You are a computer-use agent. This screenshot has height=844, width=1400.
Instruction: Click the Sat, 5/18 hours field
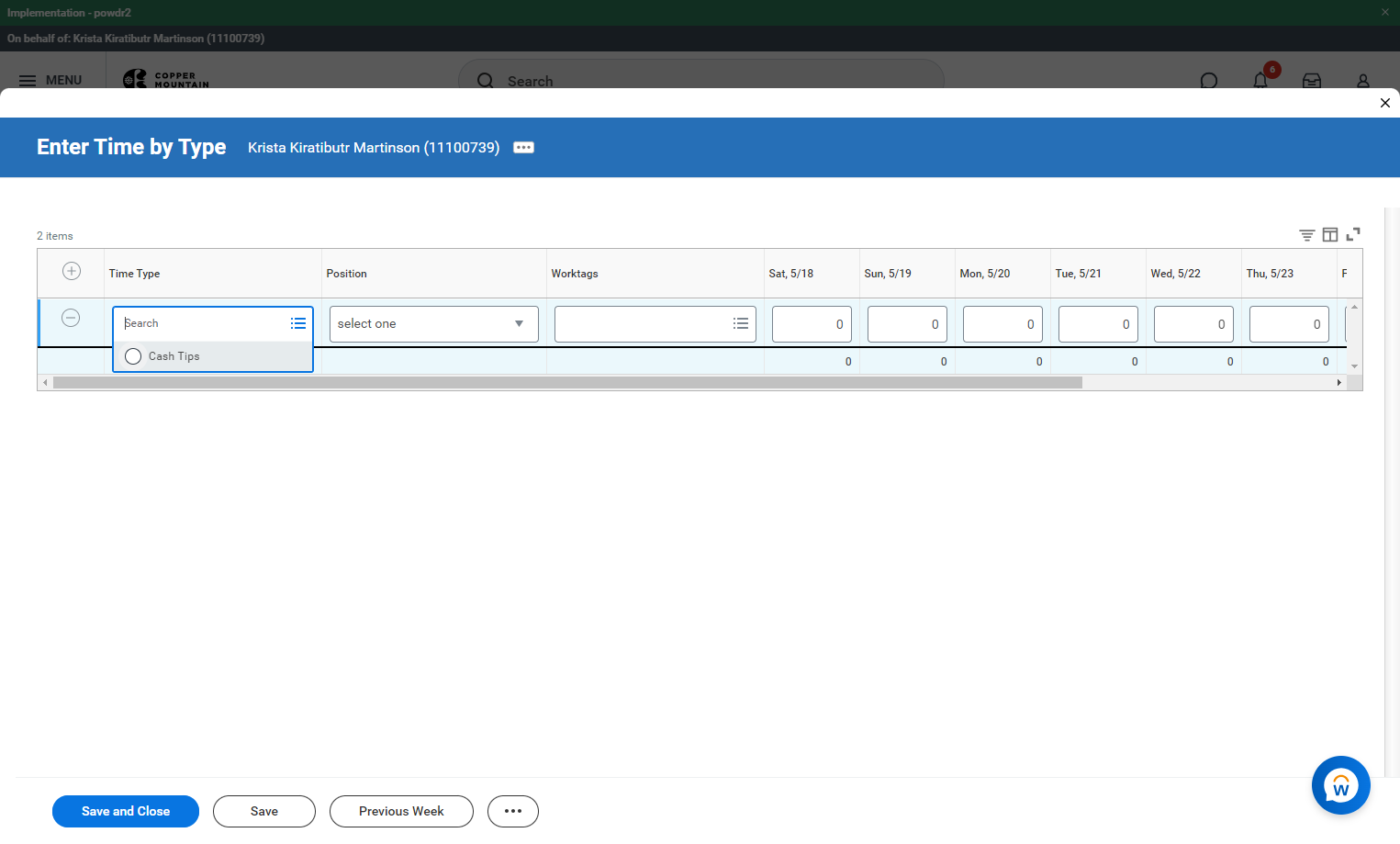pyautogui.click(x=812, y=324)
